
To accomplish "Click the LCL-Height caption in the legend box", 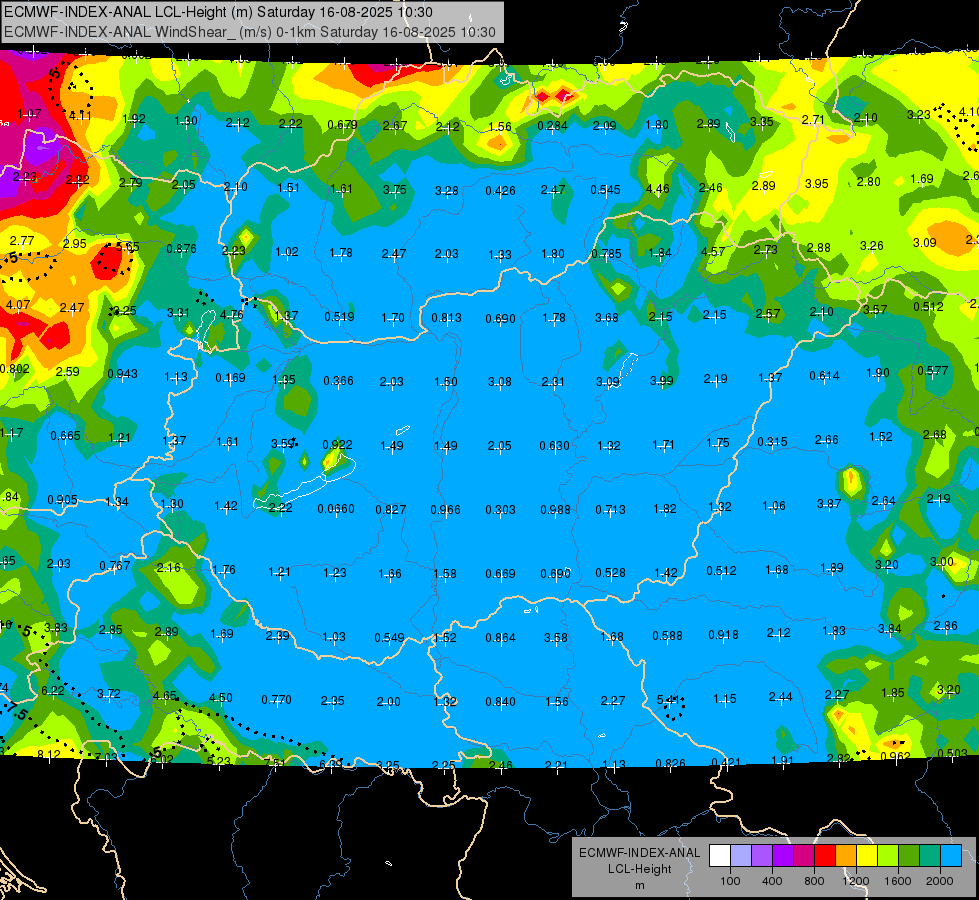I will point(639,869).
